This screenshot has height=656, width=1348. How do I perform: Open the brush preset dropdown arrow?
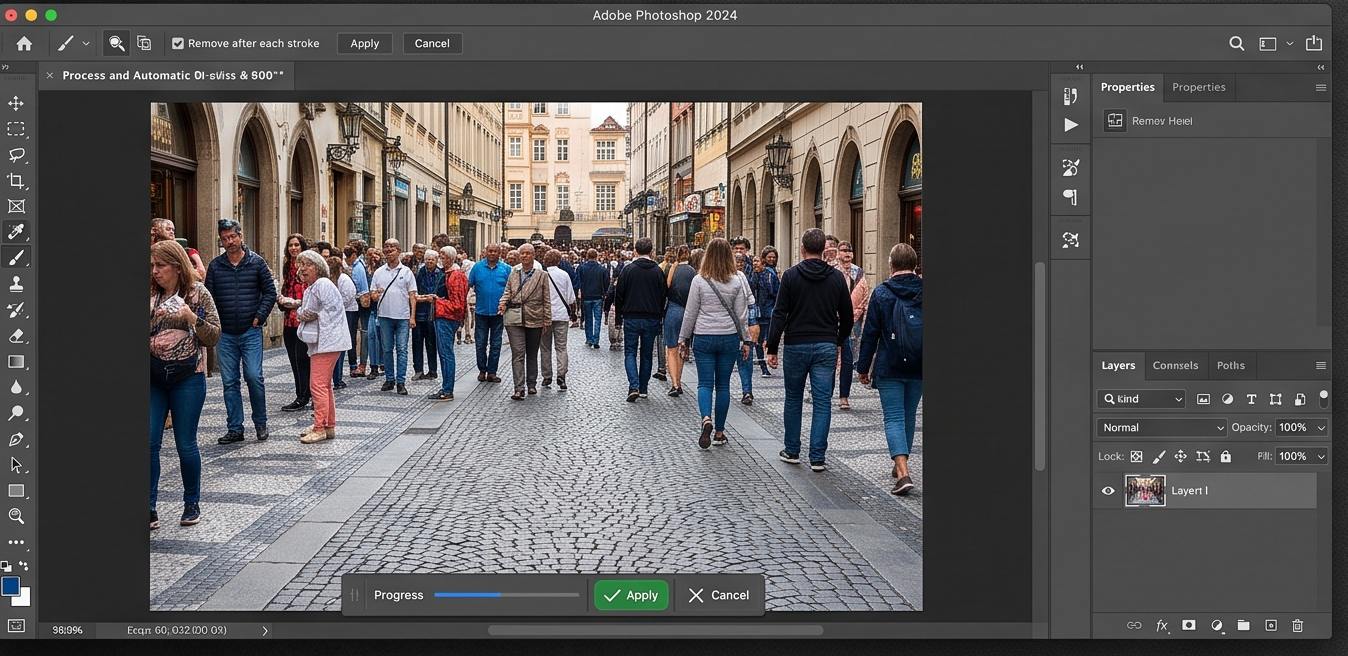[x=86, y=43]
